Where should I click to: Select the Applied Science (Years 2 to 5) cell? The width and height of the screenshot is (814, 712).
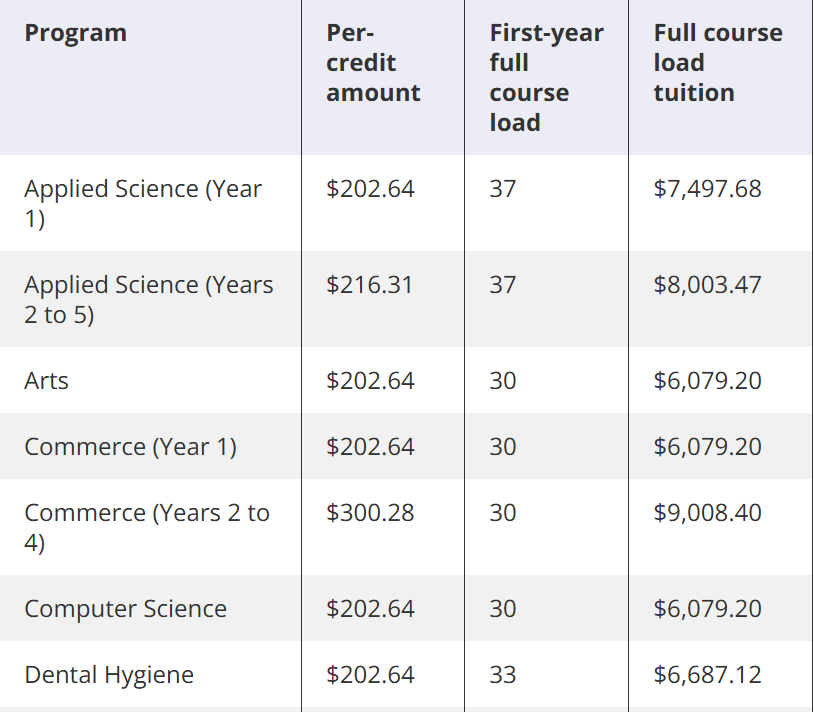[148, 299]
